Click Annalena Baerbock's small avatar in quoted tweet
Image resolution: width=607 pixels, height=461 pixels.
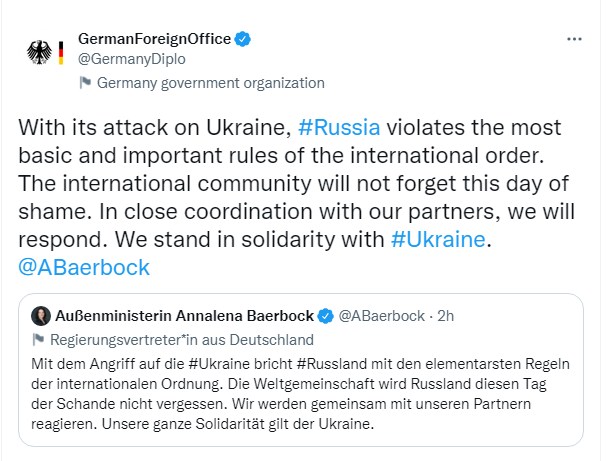click(x=39, y=316)
